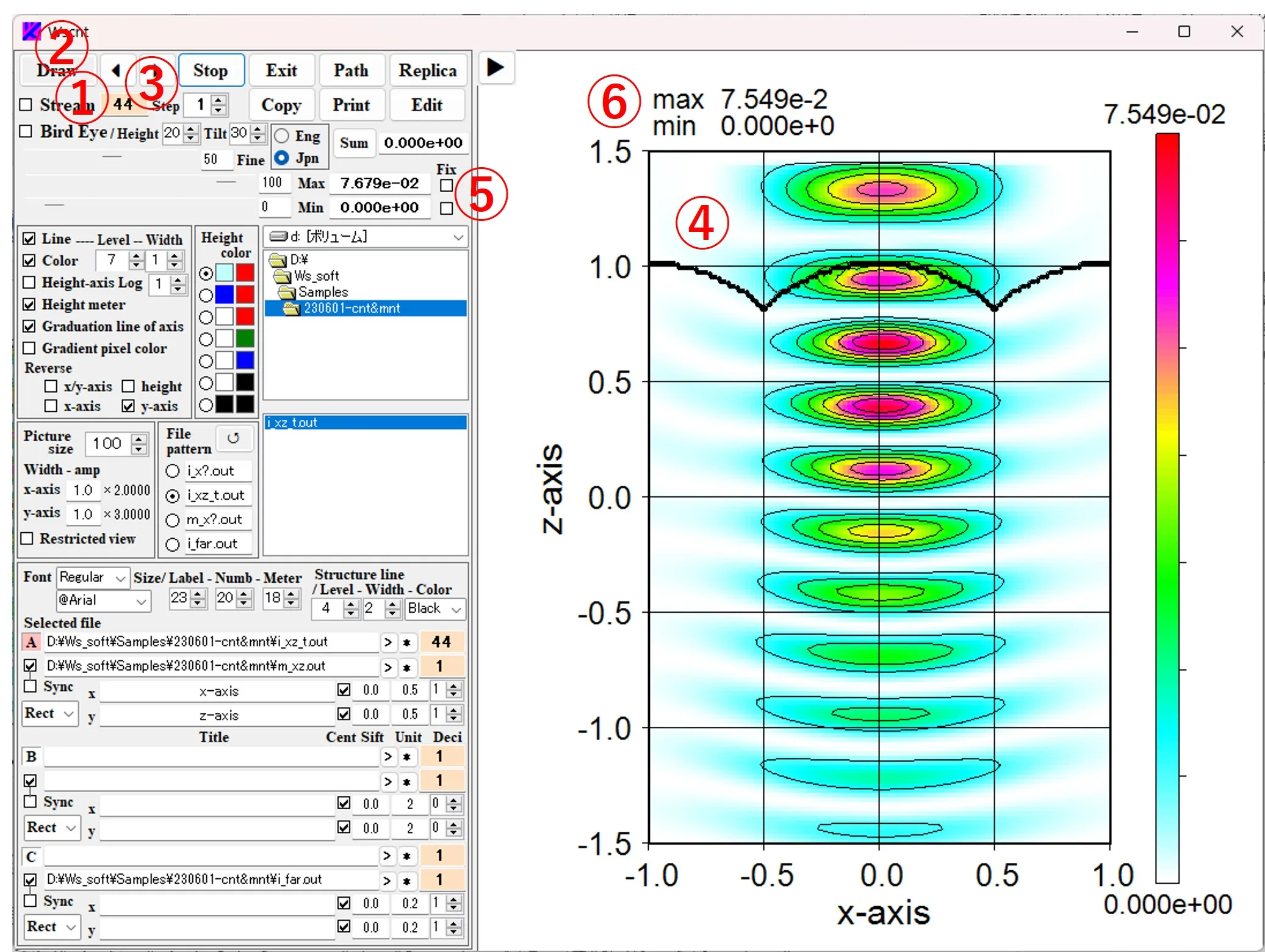This screenshot has width=1265, height=952.
Task: Click the '>' button beside i_far.out path
Action: [387, 880]
